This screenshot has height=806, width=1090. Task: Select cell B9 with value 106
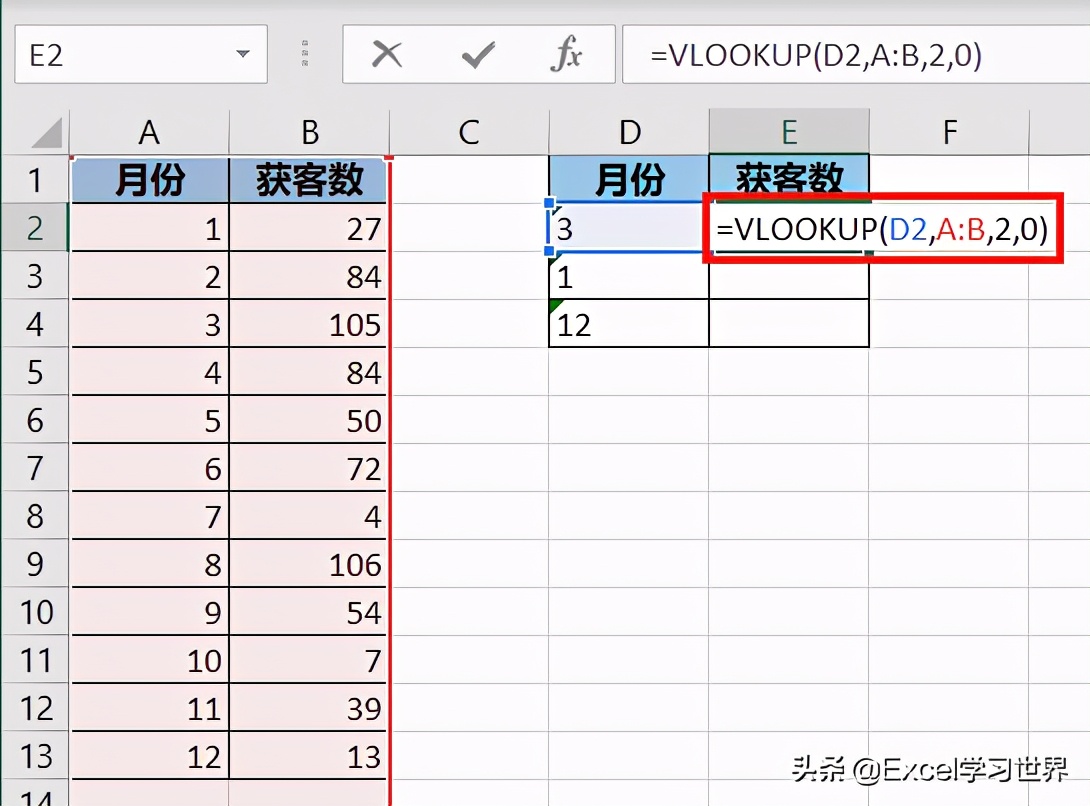[x=310, y=564]
